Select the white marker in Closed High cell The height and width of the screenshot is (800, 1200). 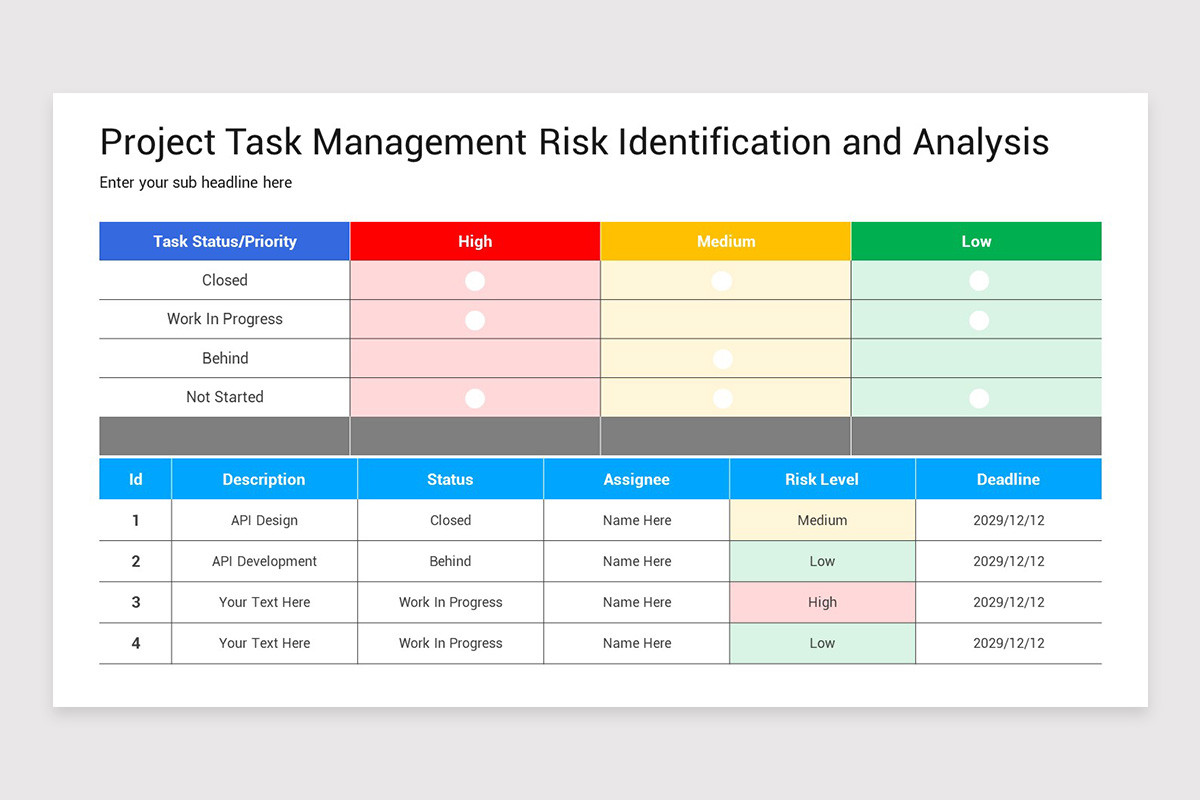click(474, 281)
